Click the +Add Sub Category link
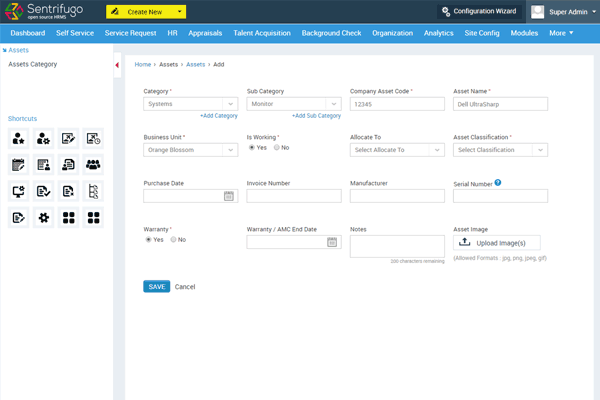The height and width of the screenshot is (400, 600). pos(316,116)
